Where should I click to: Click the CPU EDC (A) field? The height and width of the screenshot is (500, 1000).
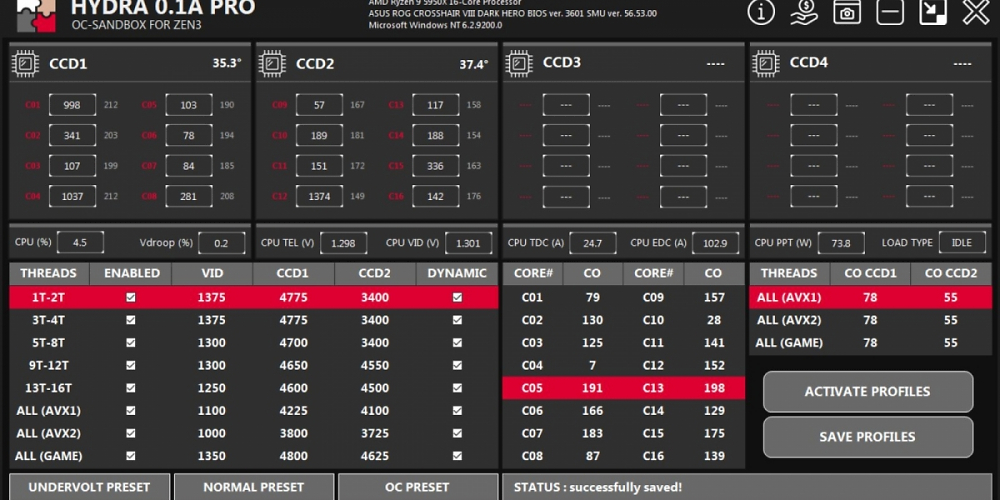click(x=715, y=243)
